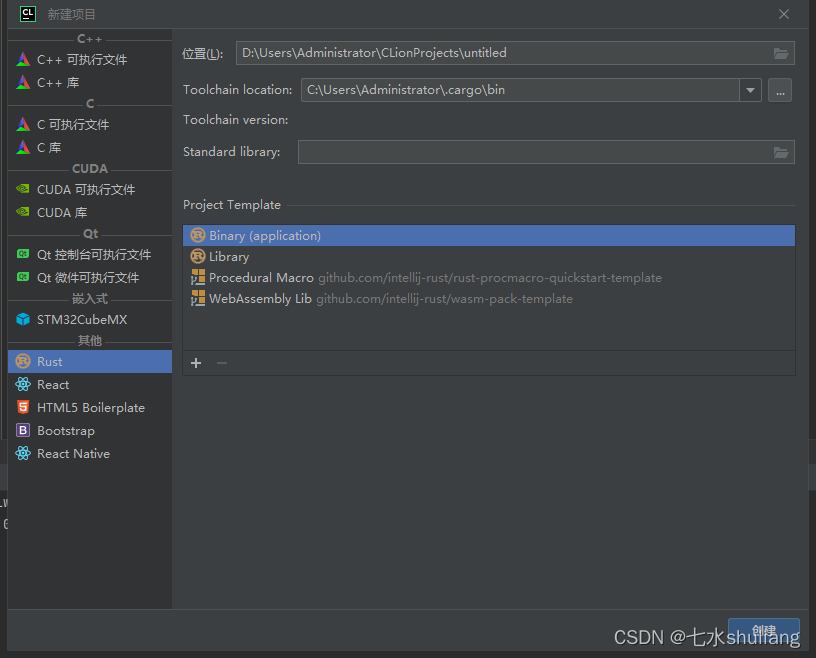Browse for standard library folder icon

click(781, 152)
